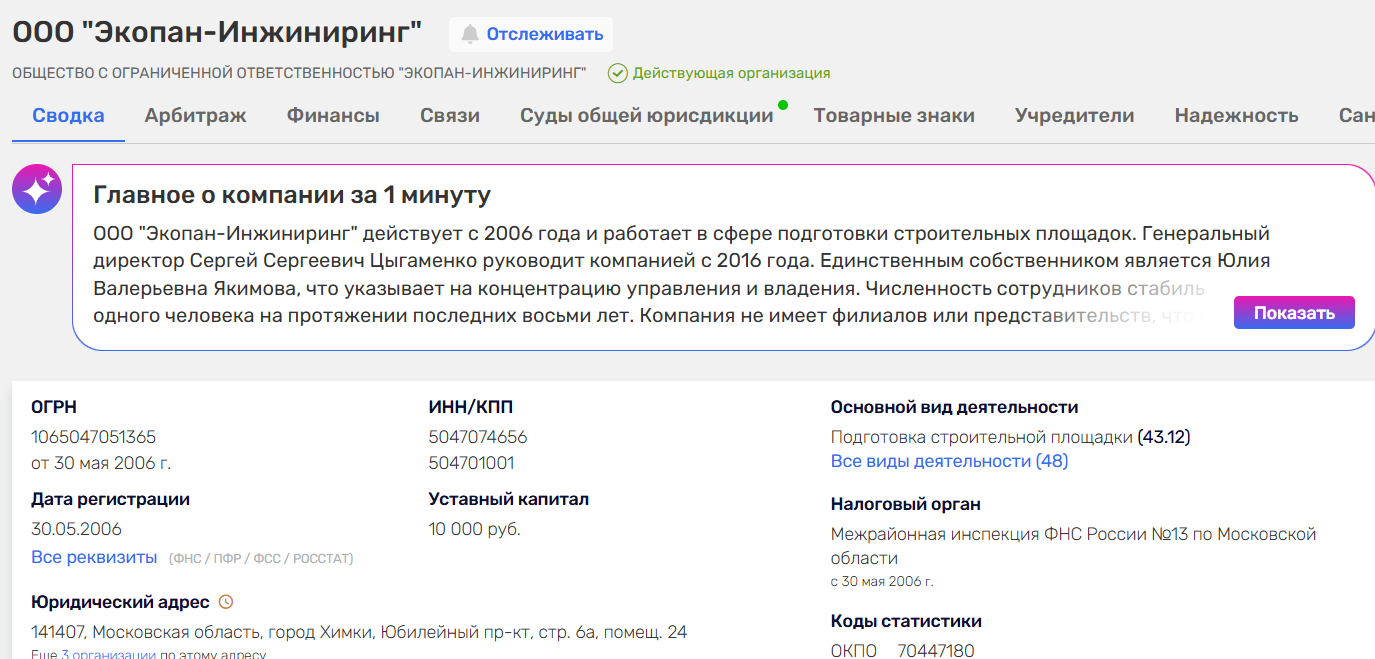Click the bell icon in Отслеживать button
1375x659 pixels.
coord(470,34)
